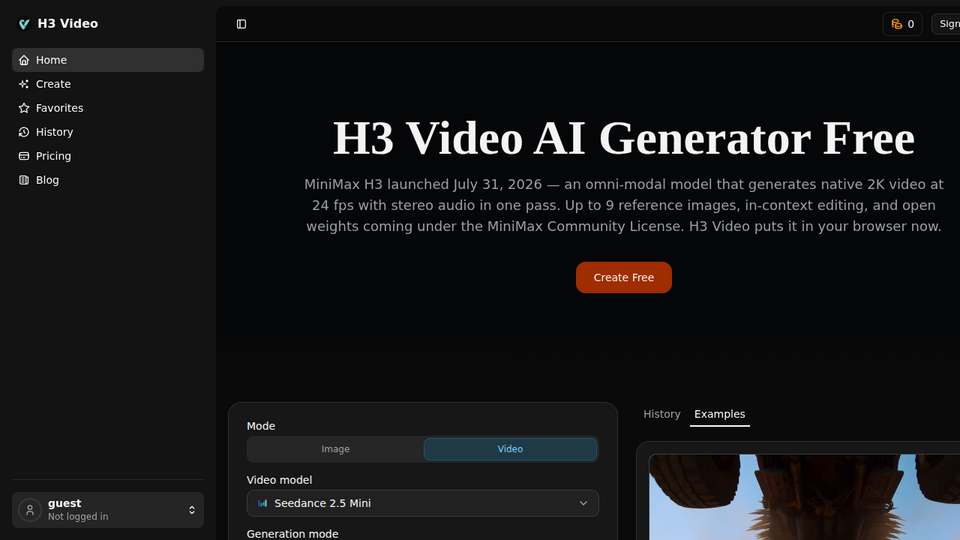This screenshot has width=960, height=540.
Task: Click the Pricing card icon
Action: 24,156
